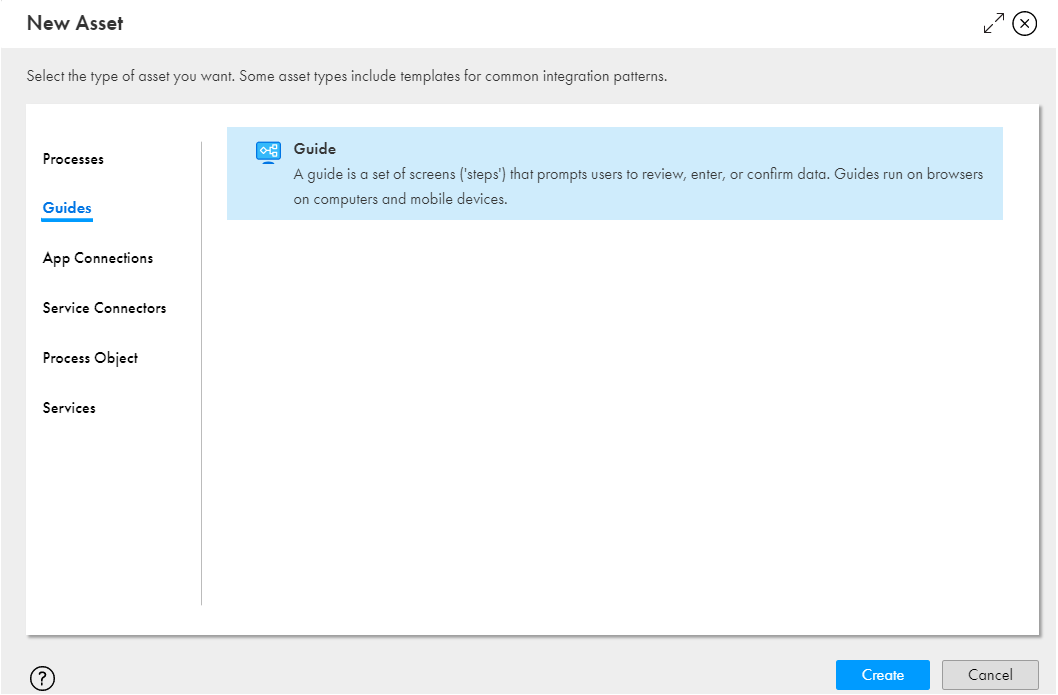
Task: Choose the Process Object category
Action: (90, 358)
